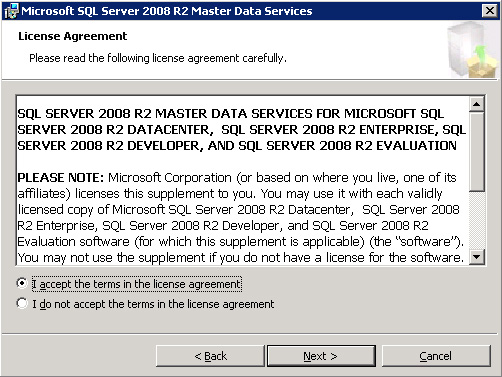
Task: Click the bold PLEASE NOTE text
Action: 61,178
